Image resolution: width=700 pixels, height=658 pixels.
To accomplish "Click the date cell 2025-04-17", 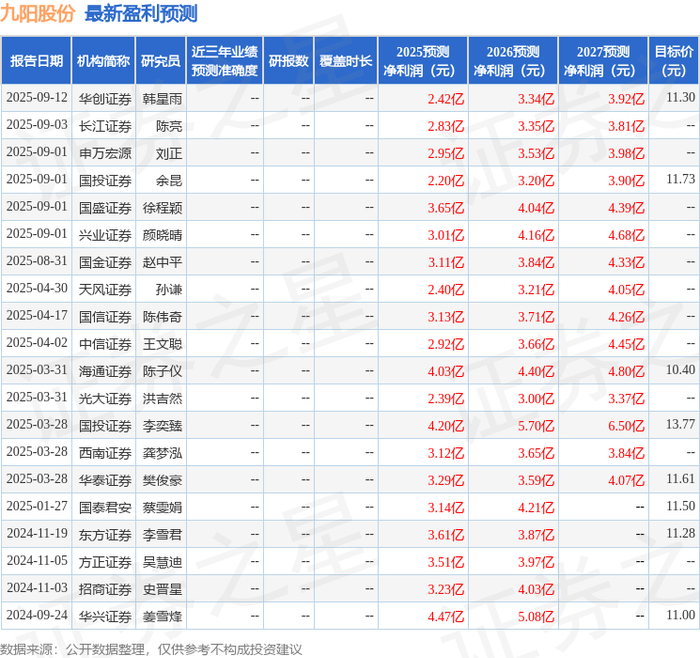I will click(x=37, y=316).
